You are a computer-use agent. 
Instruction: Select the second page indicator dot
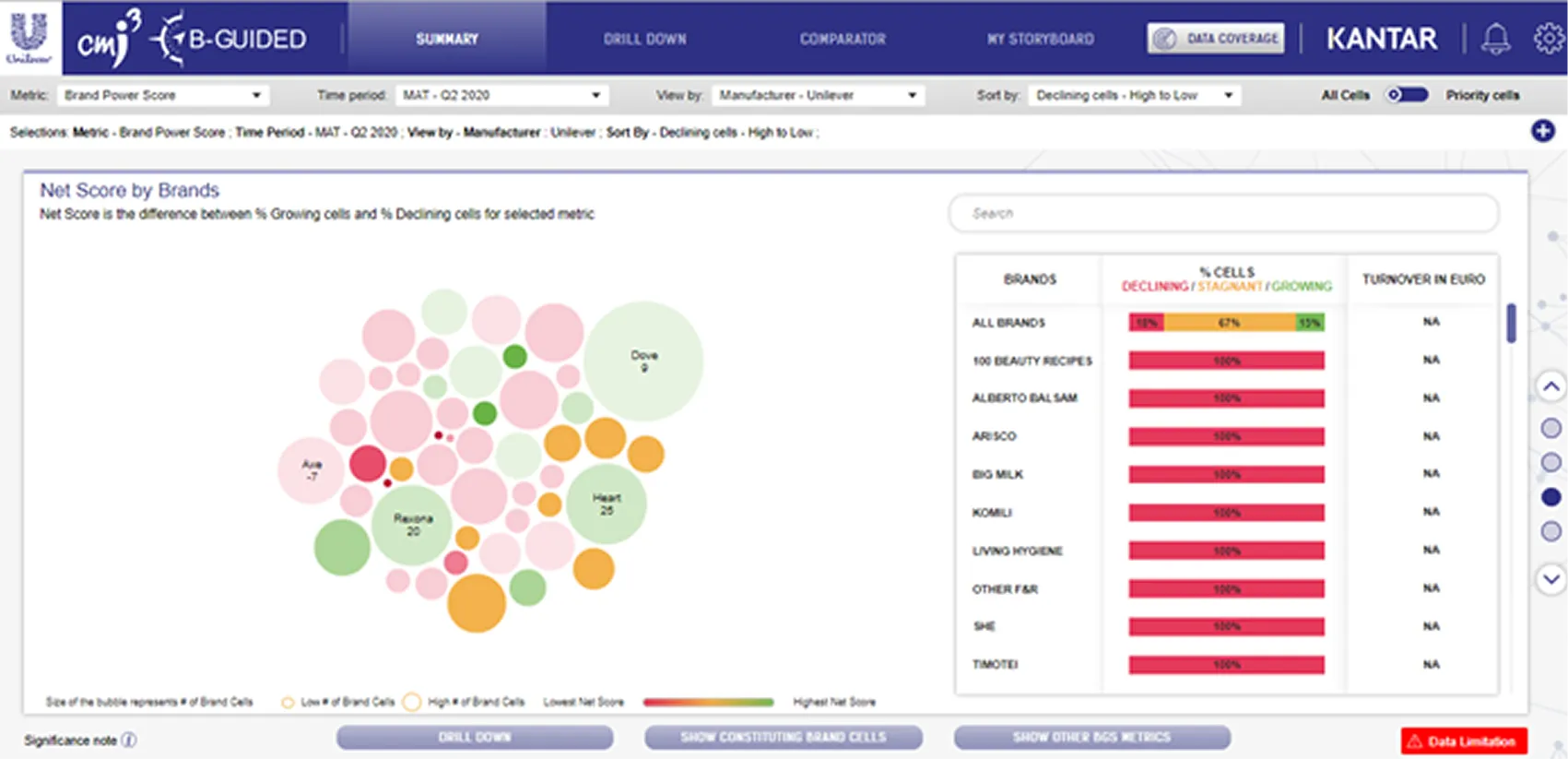point(1551,462)
